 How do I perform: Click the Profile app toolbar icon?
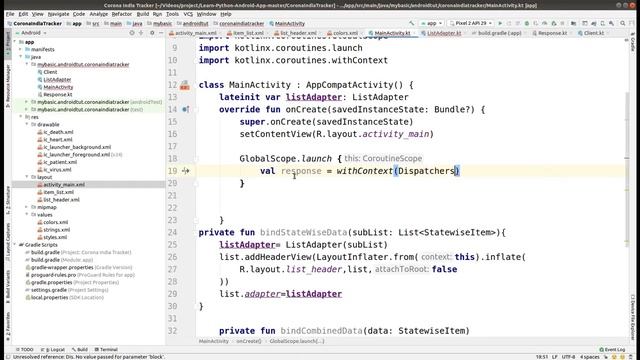[544, 23]
